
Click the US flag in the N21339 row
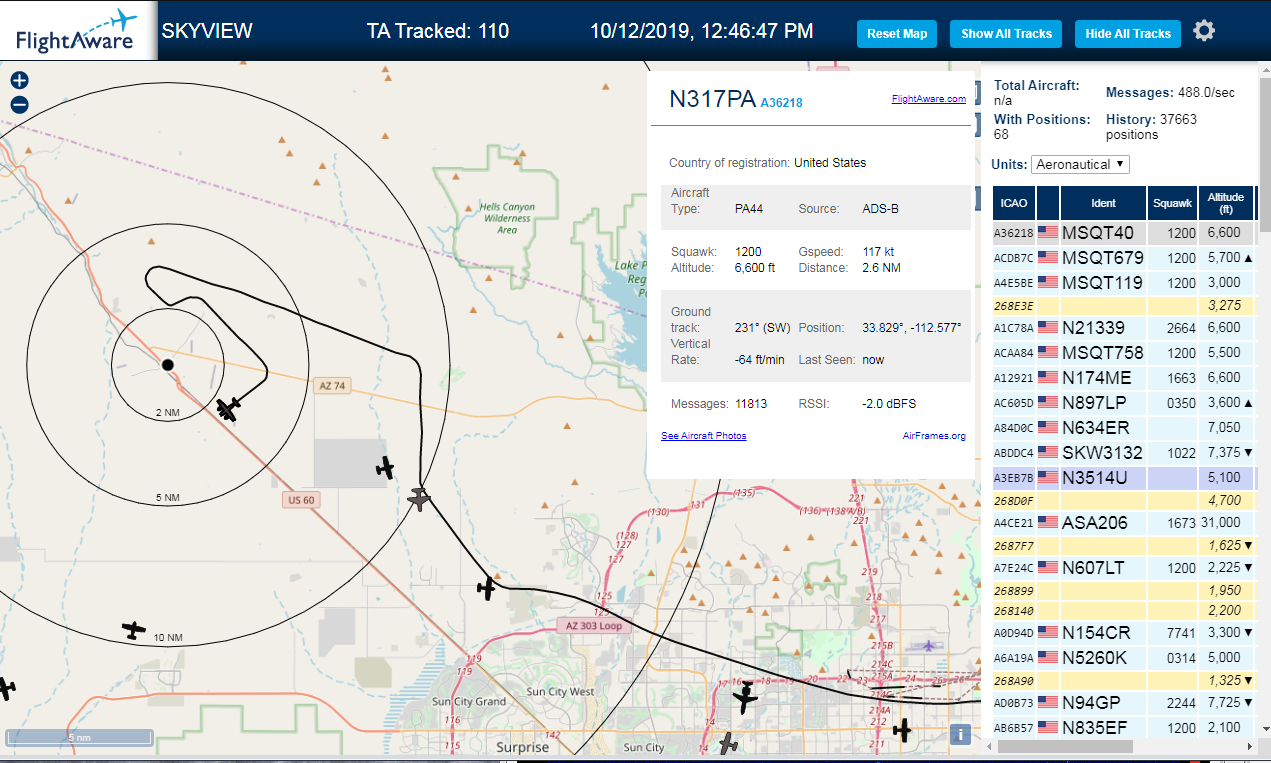(1048, 328)
